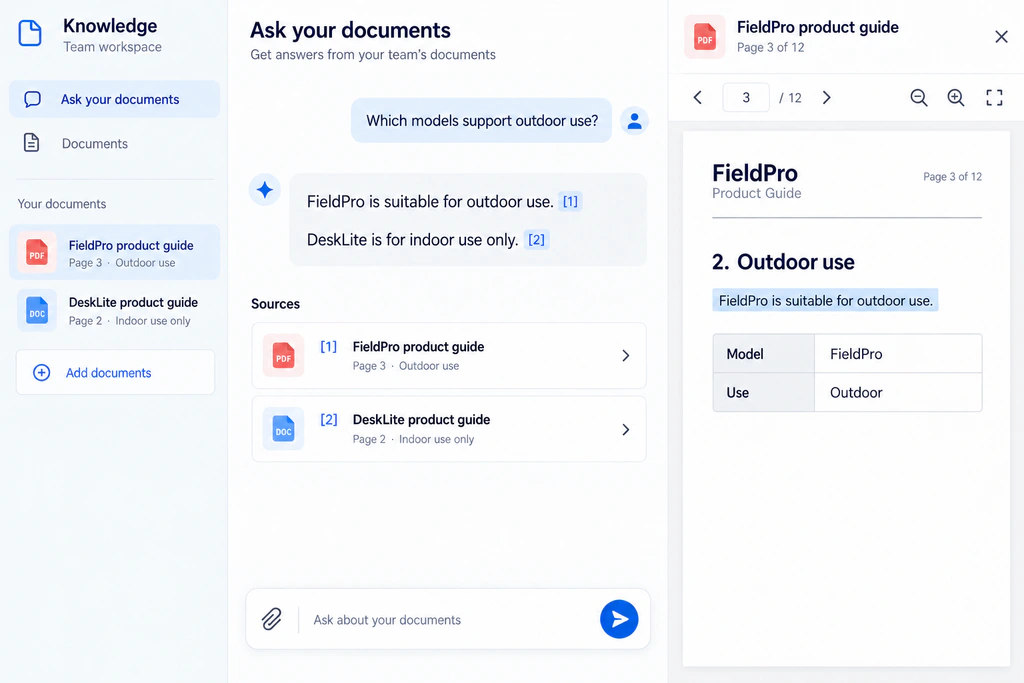Click the DOC icon in source [2] card
Screen dimensions: 1024x683
(283, 429)
